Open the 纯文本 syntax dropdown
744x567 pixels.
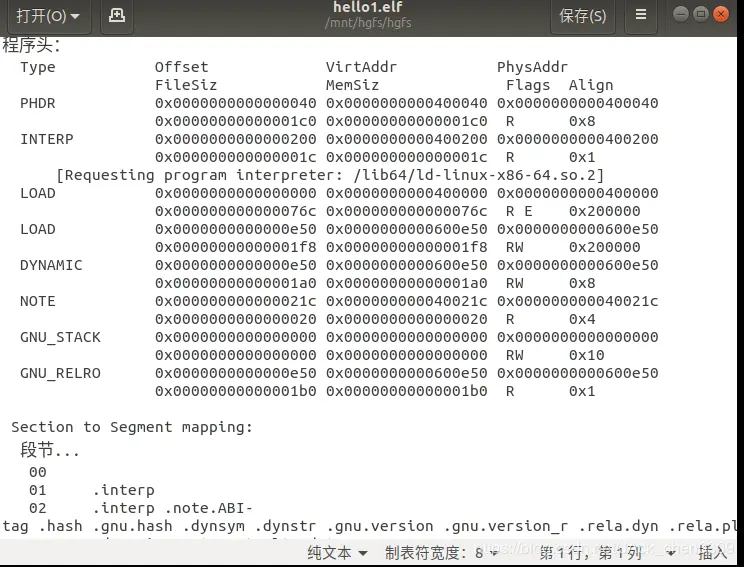pos(337,553)
